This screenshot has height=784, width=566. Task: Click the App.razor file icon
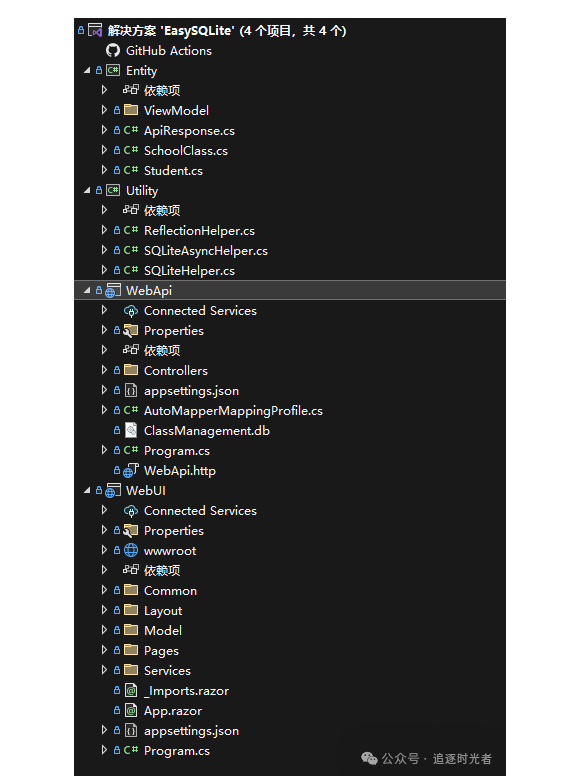(x=130, y=710)
